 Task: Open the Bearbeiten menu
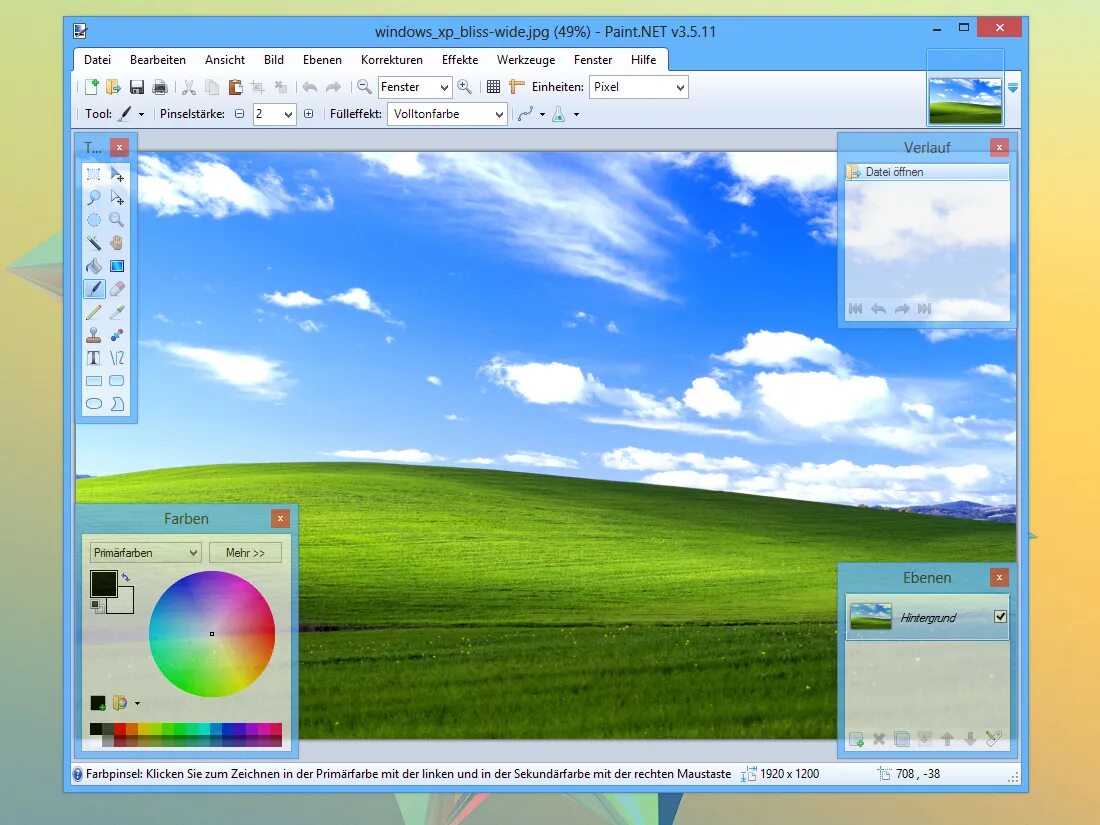pyautogui.click(x=158, y=60)
